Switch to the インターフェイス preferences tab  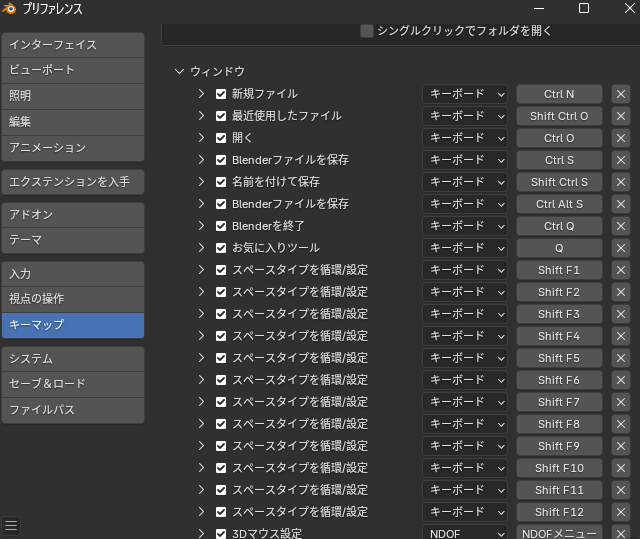tap(72, 45)
